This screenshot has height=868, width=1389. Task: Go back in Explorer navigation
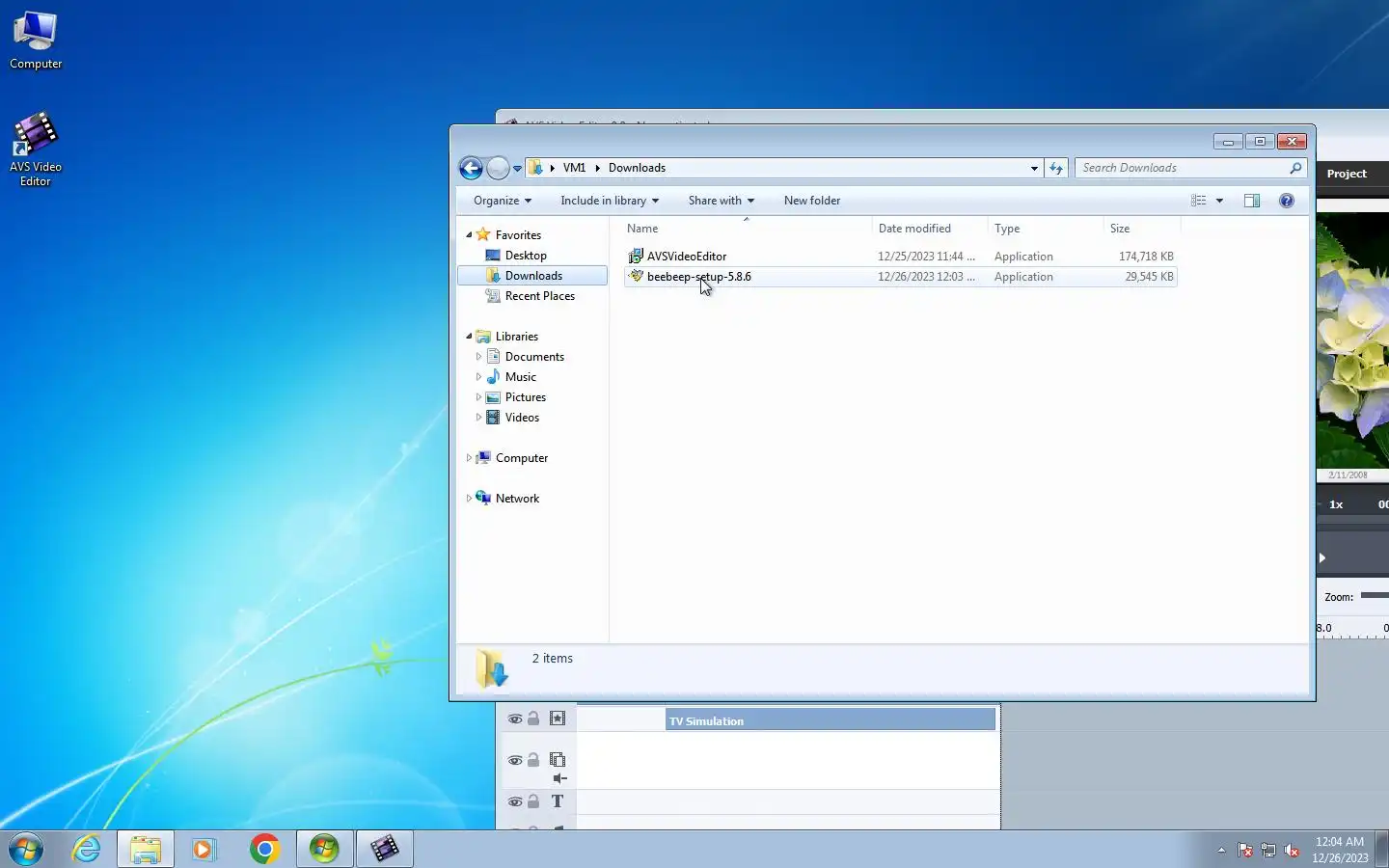[471, 168]
